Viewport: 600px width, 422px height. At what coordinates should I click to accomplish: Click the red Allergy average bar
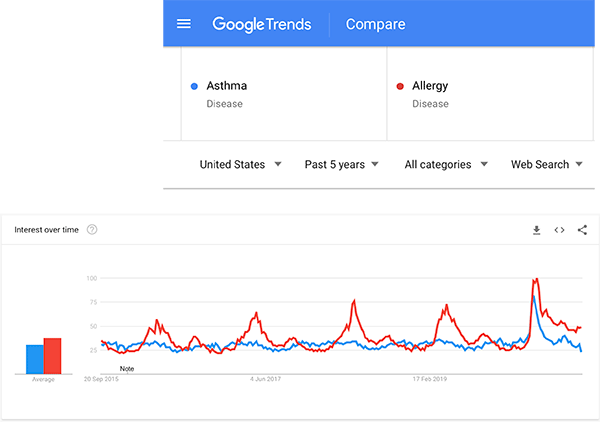pyautogui.click(x=53, y=355)
